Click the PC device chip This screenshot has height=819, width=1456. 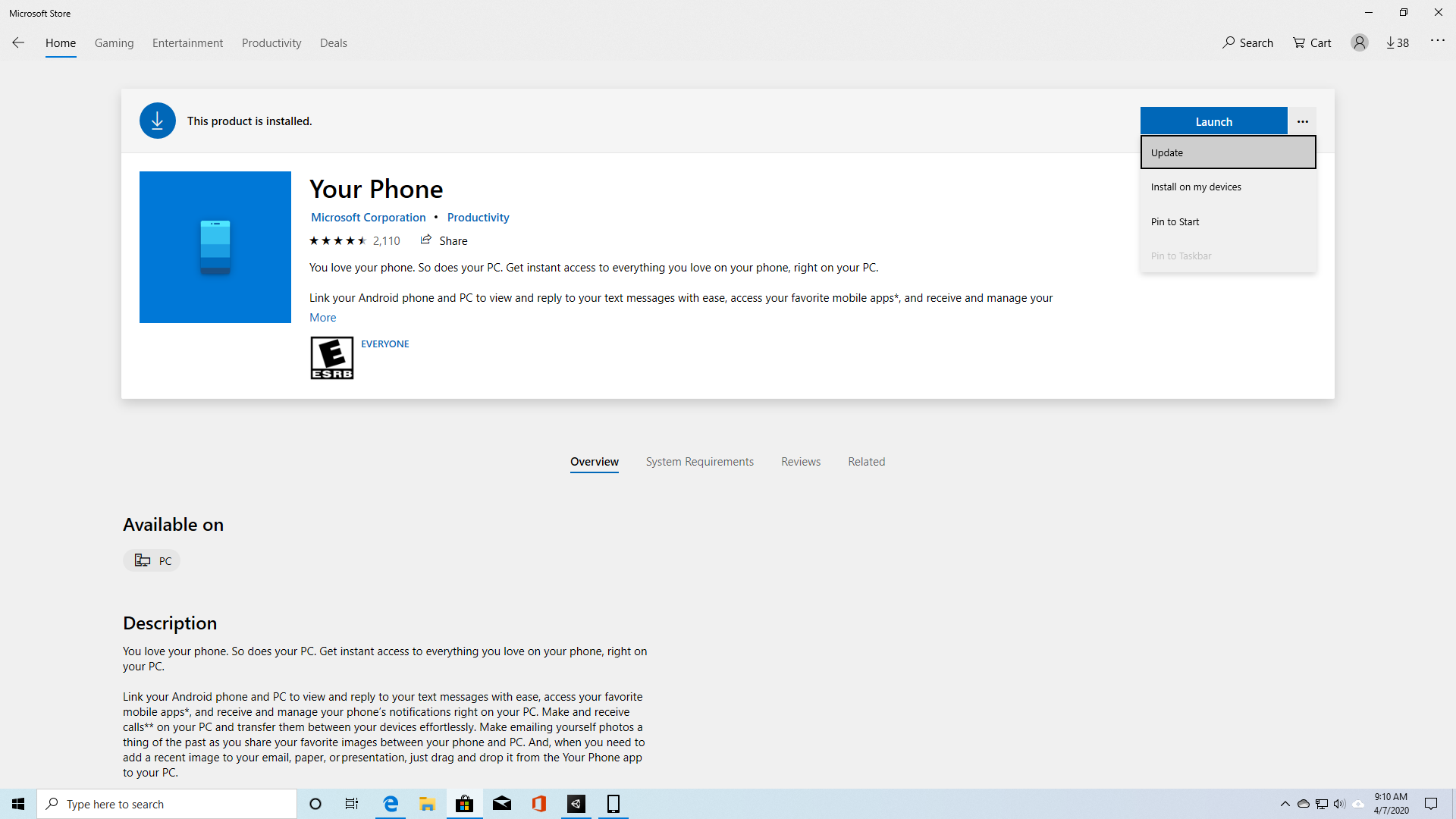coord(152,560)
